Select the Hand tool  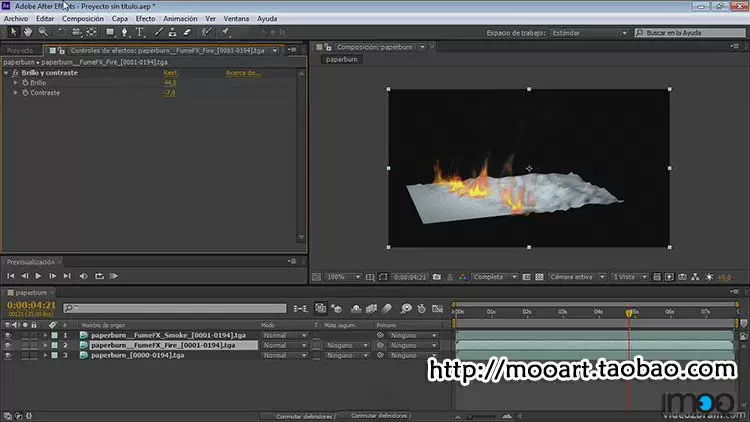click(28, 32)
